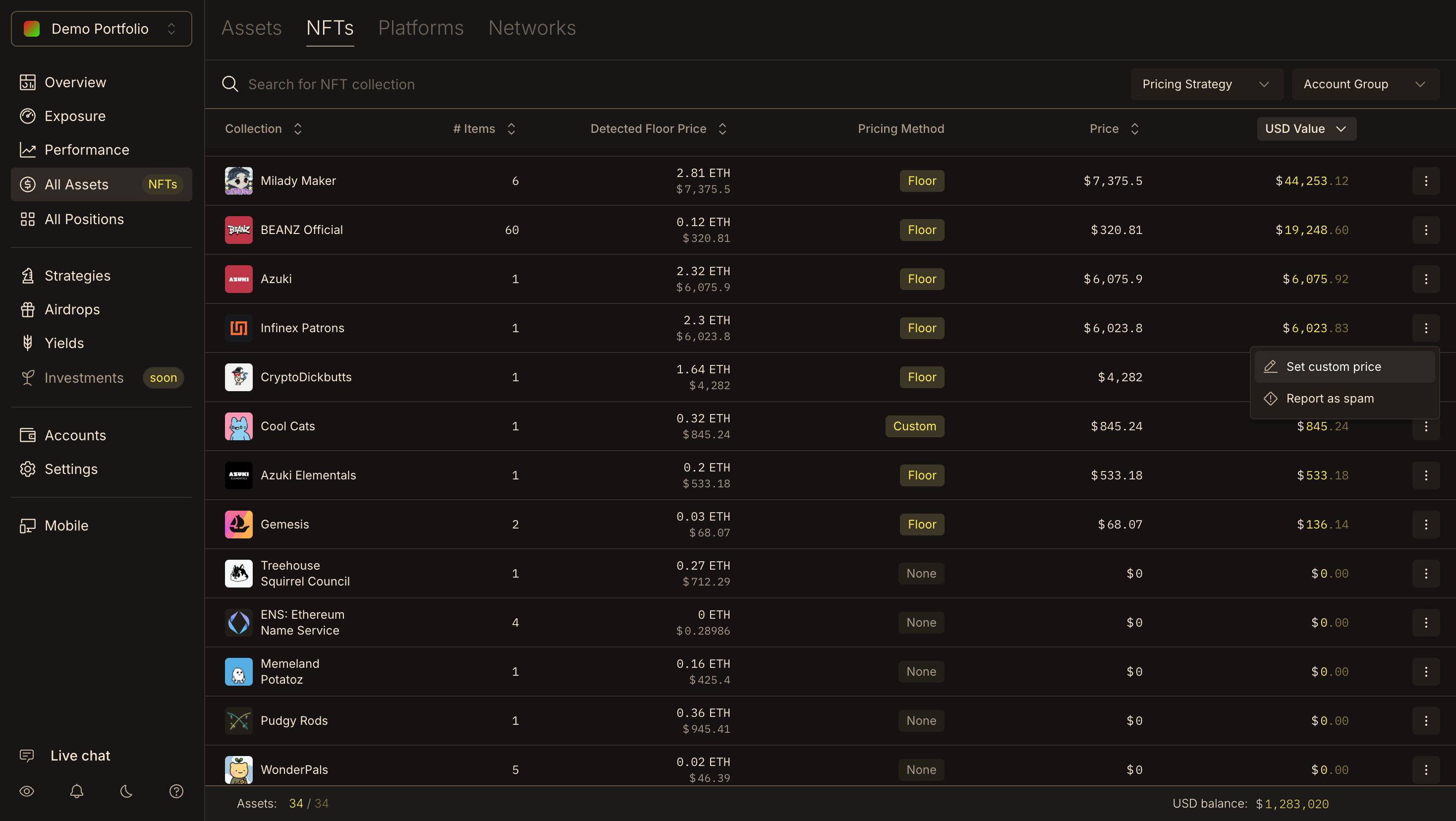Click the All Positions grid icon

click(x=27, y=220)
